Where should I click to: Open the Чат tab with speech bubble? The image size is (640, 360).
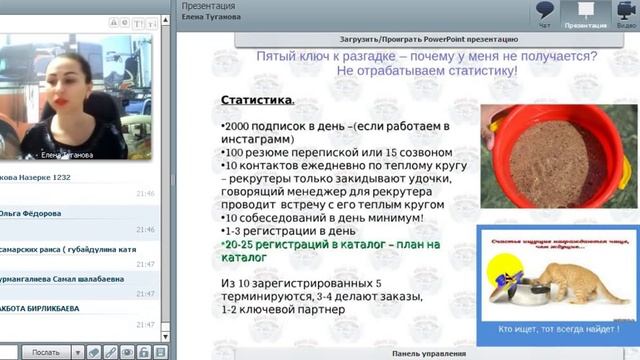click(x=544, y=15)
